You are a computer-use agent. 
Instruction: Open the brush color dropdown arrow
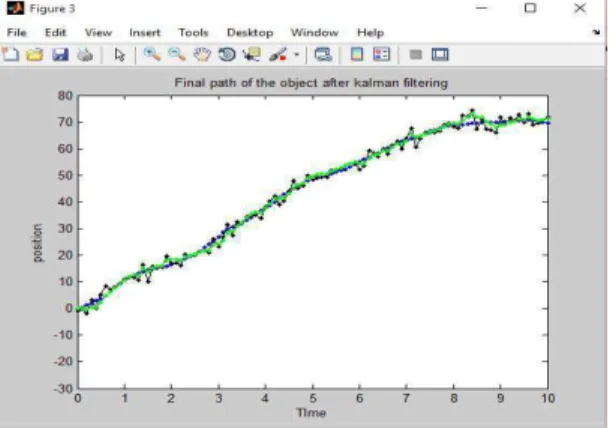point(297,55)
